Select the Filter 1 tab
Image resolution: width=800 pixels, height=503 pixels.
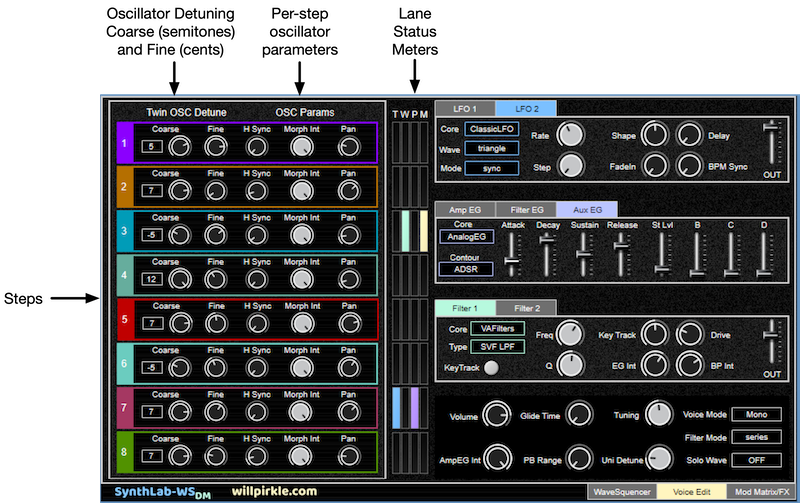point(465,308)
